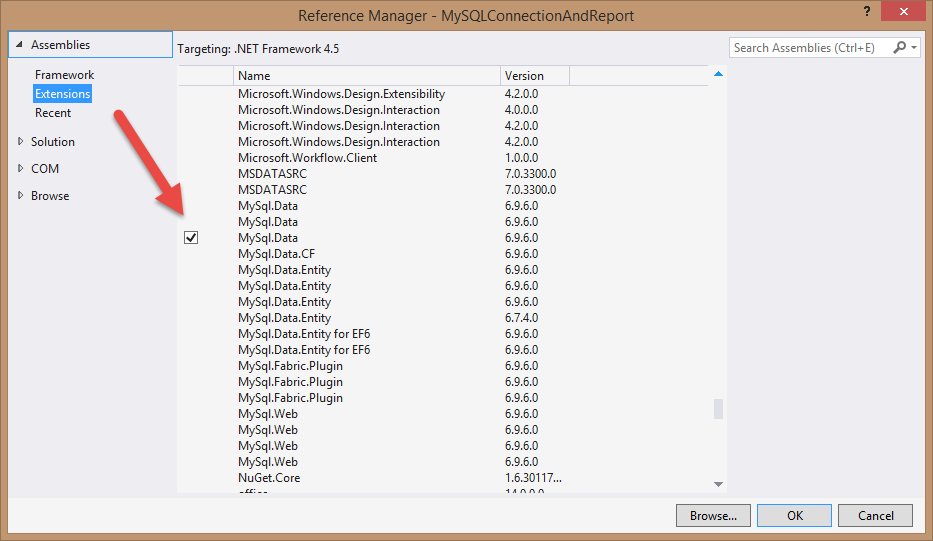Click the Browse tree label

coord(50,196)
